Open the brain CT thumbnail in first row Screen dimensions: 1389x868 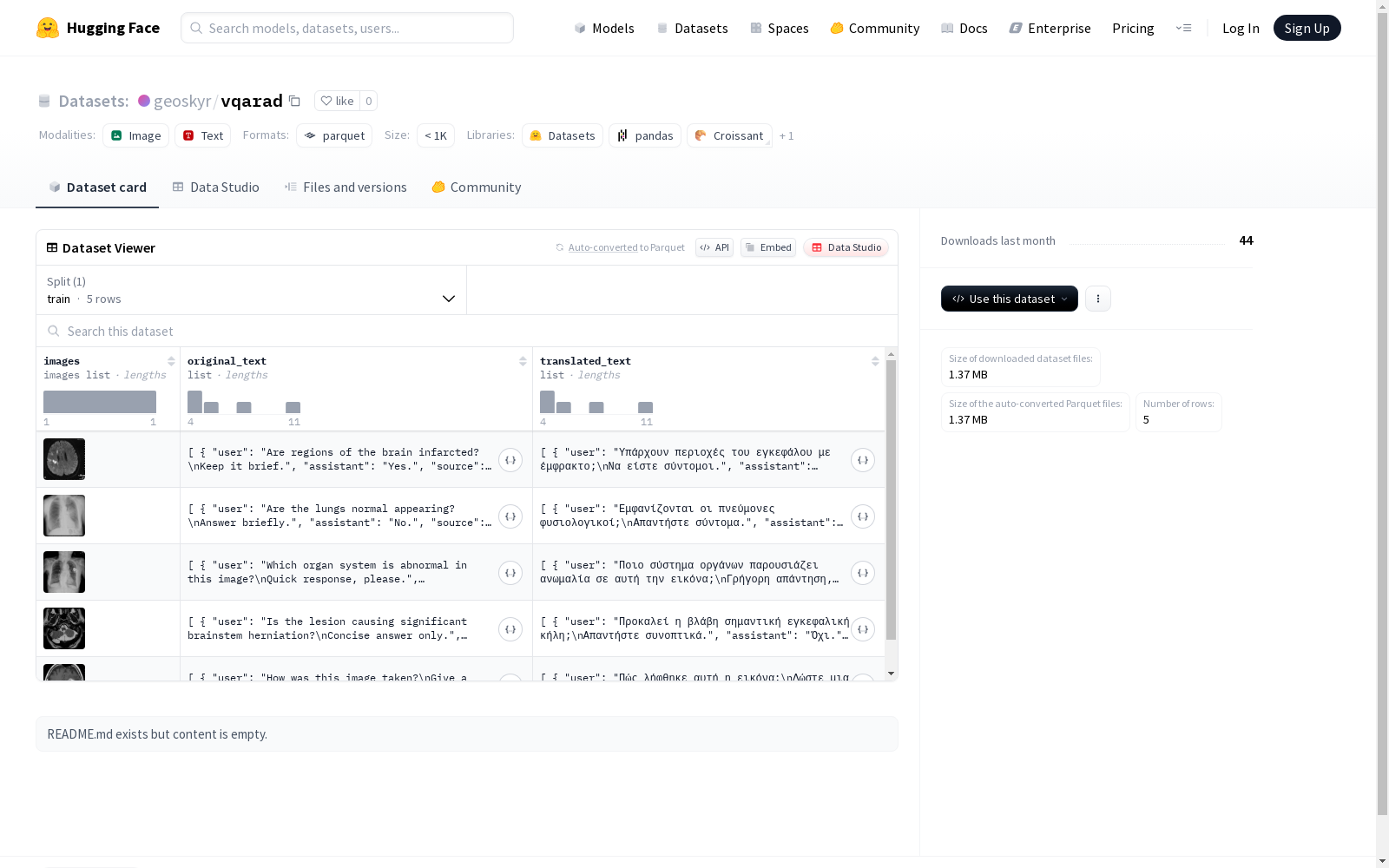64,459
